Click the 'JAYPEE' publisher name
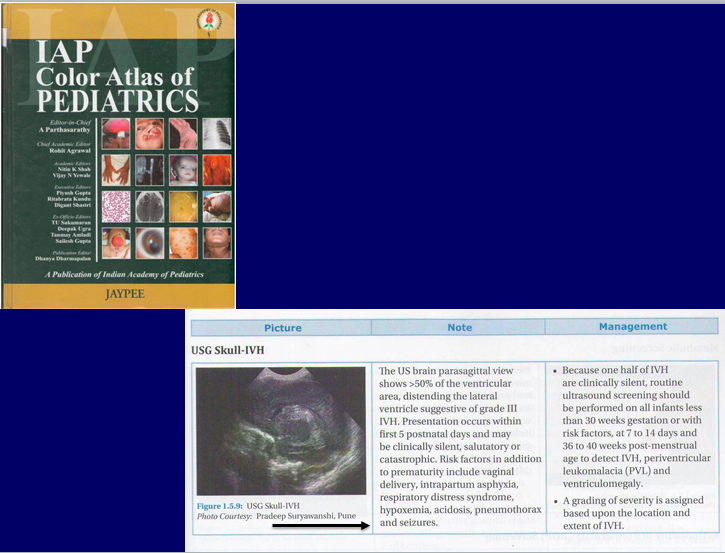725x553 pixels. point(125,294)
